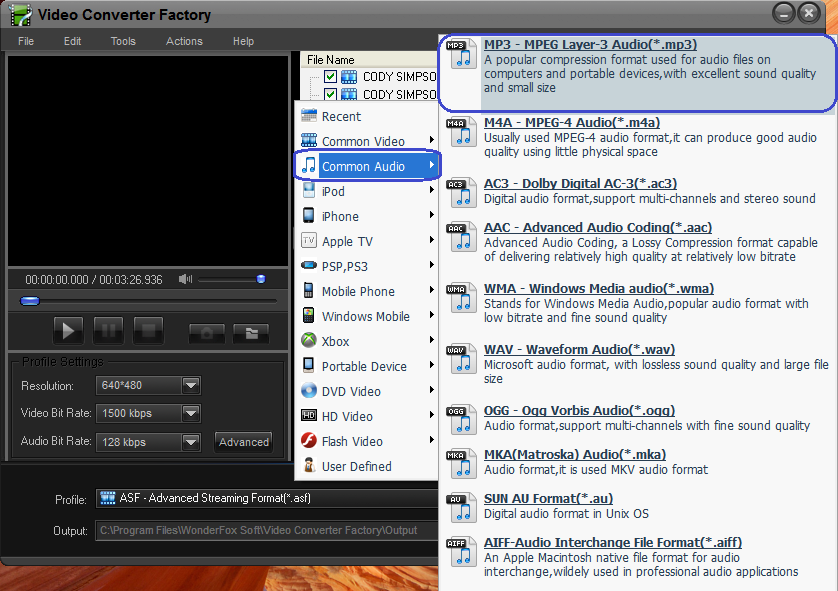Click the AIFF format file icon
Image resolution: width=838 pixels, height=591 pixels.
[462, 552]
